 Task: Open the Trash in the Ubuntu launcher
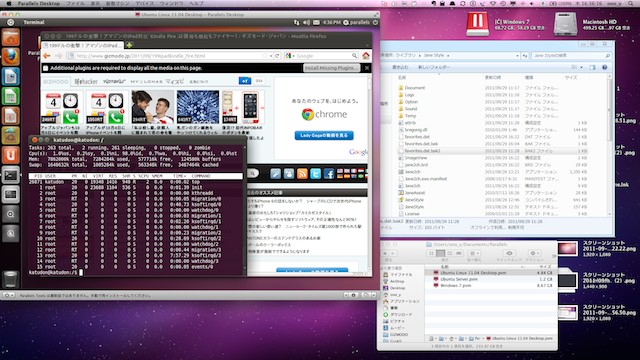point(11,279)
